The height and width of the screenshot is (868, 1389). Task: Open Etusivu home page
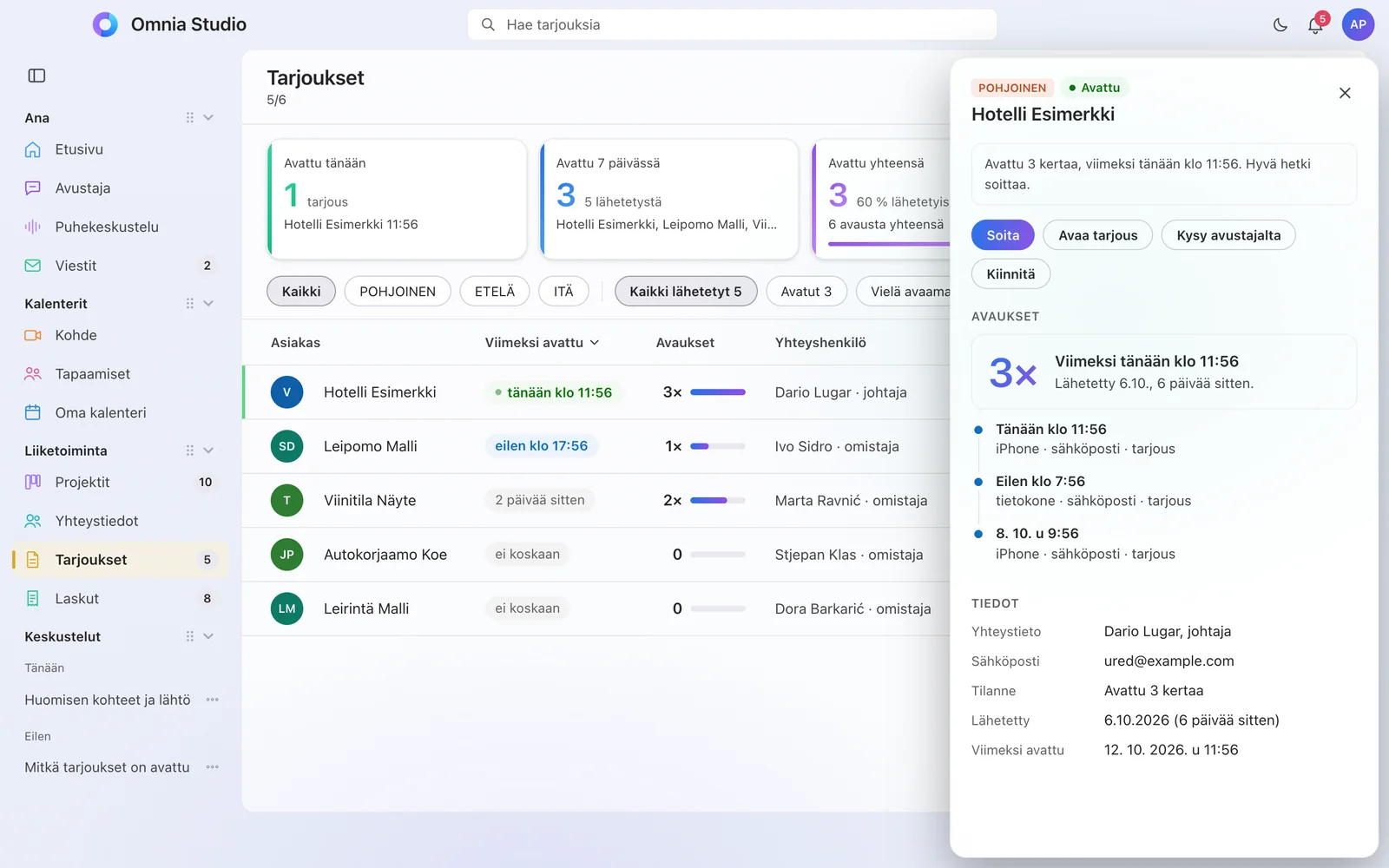click(x=122, y=149)
